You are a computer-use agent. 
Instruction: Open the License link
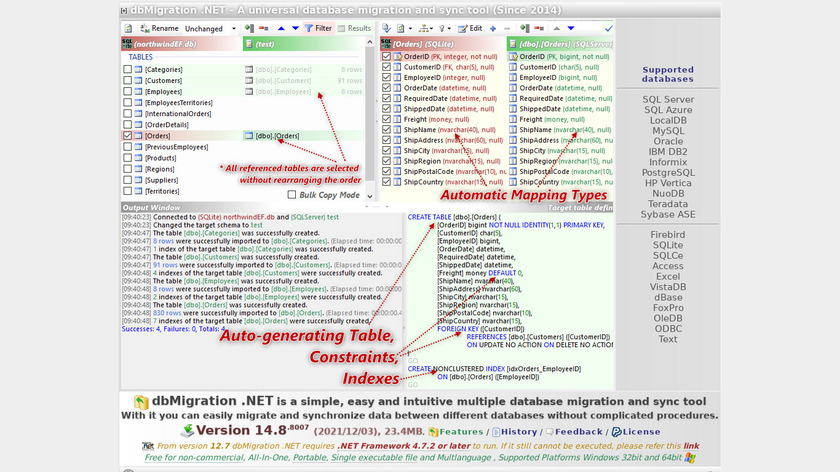click(636, 432)
